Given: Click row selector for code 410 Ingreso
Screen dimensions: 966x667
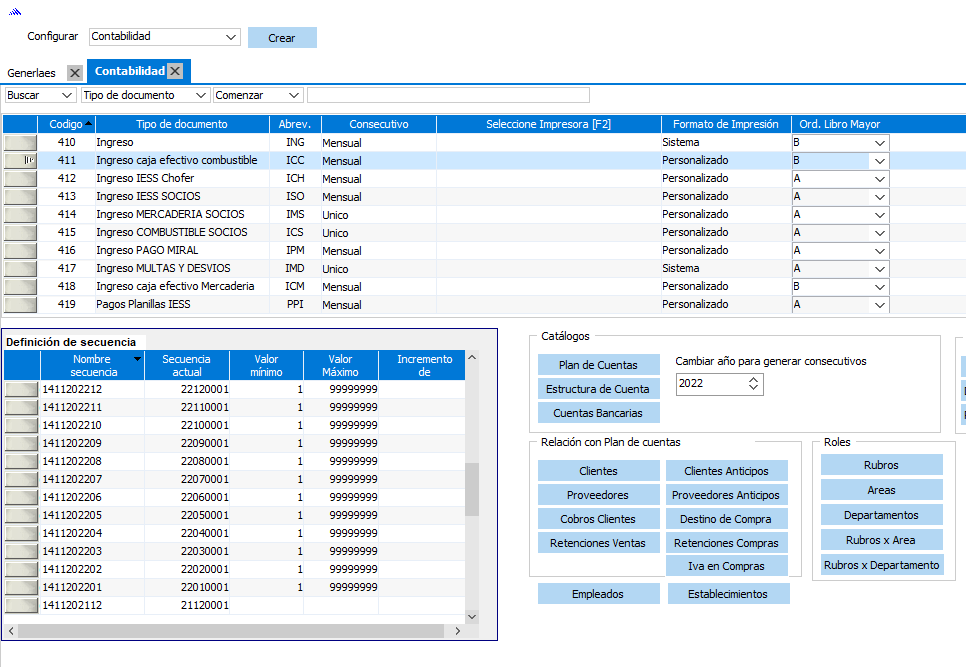Looking at the screenshot, I should coord(20,143).
